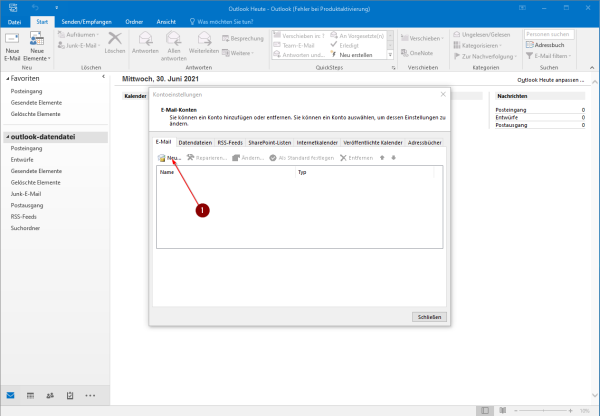Image resolution: width=600 pixels, height=416 pixels.
Task: Select the Team-E-Mail quick step
Action: click(294, 45)
